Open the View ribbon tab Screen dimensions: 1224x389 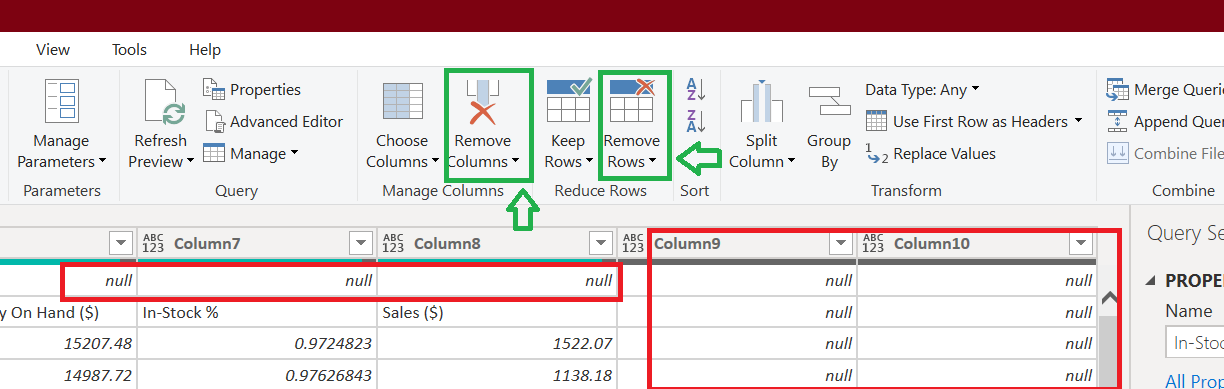(53, 49)
